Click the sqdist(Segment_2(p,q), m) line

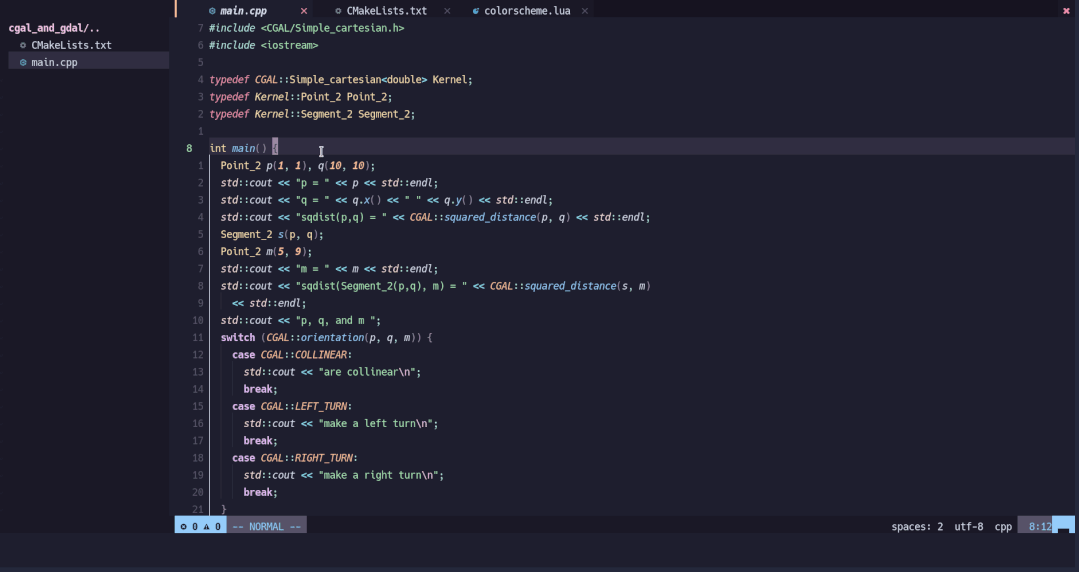[436, 286]
